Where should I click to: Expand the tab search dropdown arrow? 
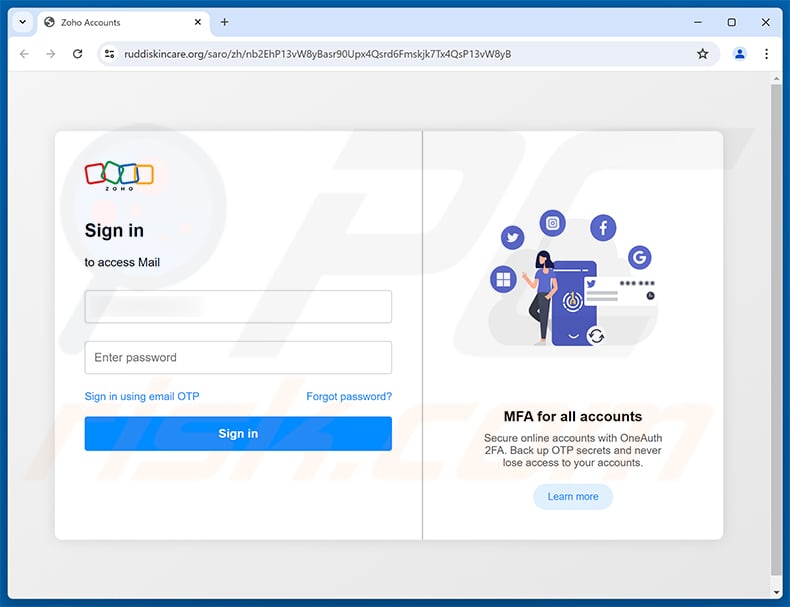point(23,22)
